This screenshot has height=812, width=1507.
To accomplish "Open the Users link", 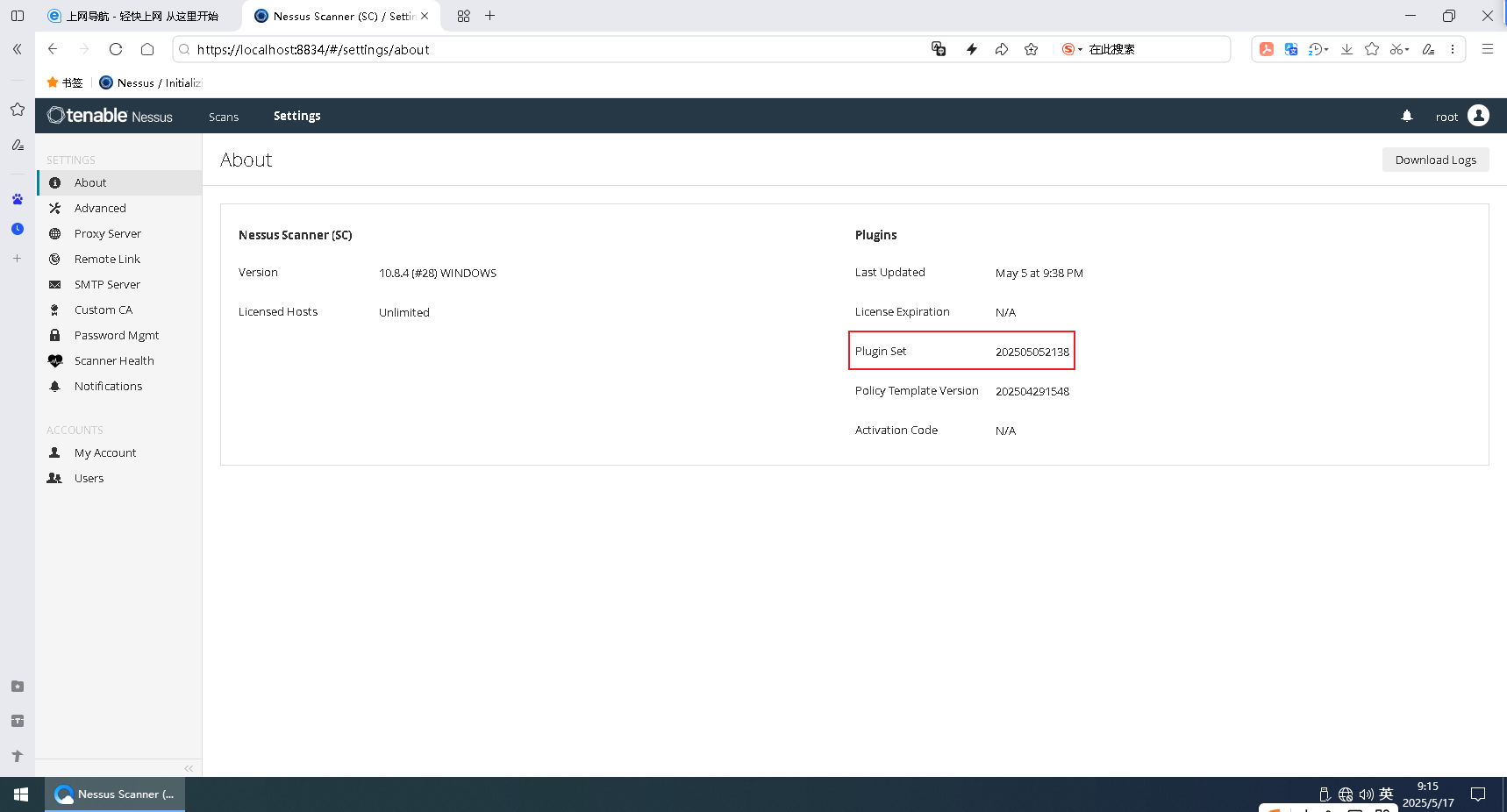I will [x=89, y=479].
